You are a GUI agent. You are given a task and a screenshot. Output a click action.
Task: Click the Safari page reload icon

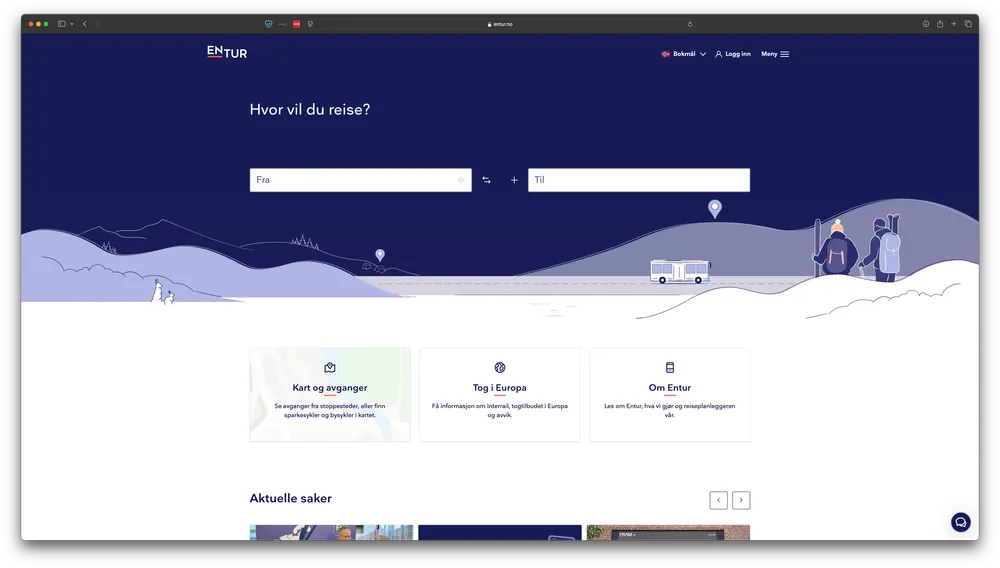click(690, 24)
